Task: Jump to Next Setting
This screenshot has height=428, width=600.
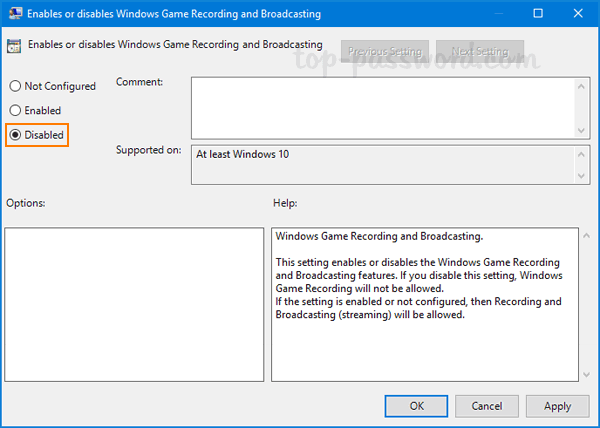Action: coord(479,51)
